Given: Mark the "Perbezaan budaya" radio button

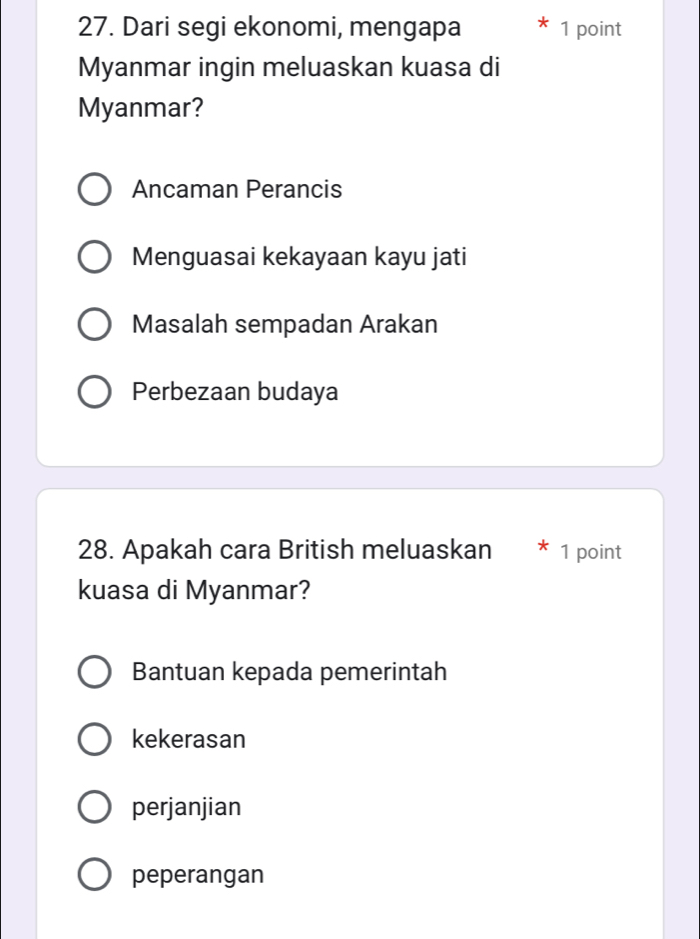Looking at the screenshot, I should pos(95,392).
